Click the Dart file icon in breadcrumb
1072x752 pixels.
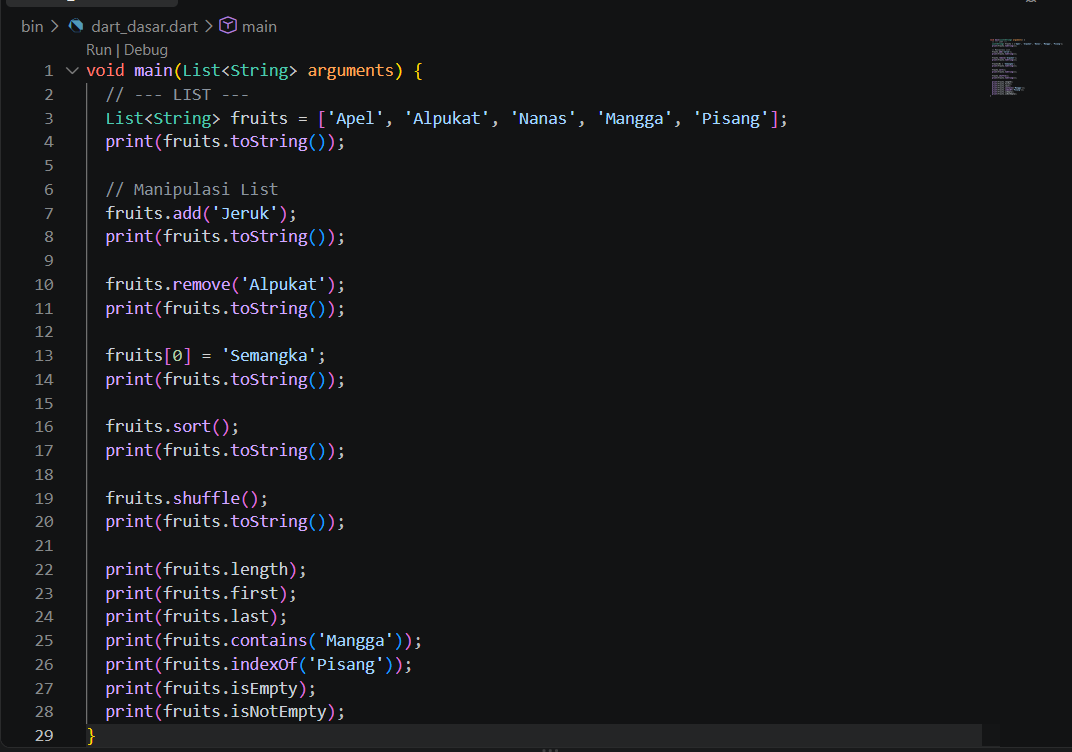click(x=76, y=26)
